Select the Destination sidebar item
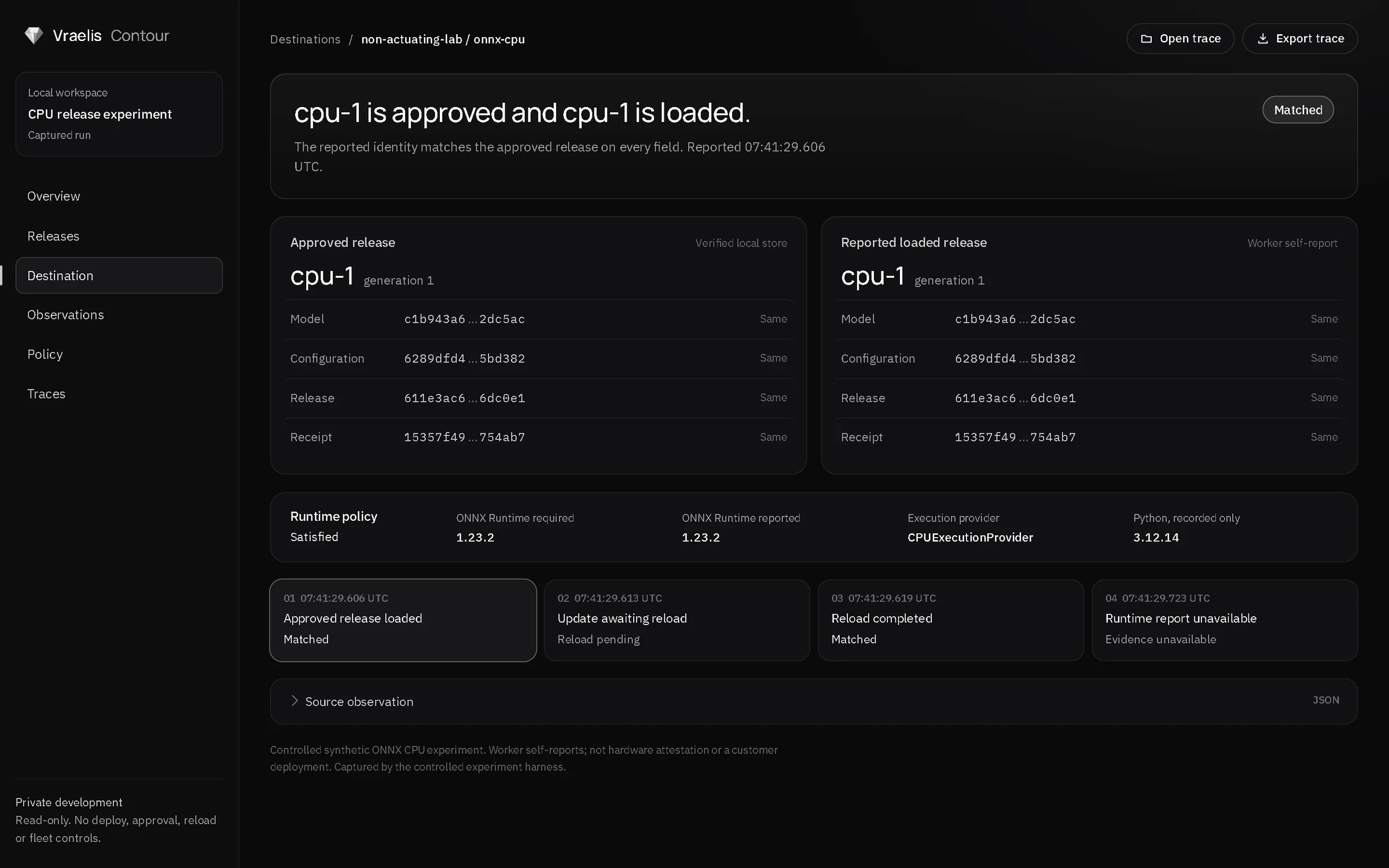The image size is (1389, 868). point(119,275)
